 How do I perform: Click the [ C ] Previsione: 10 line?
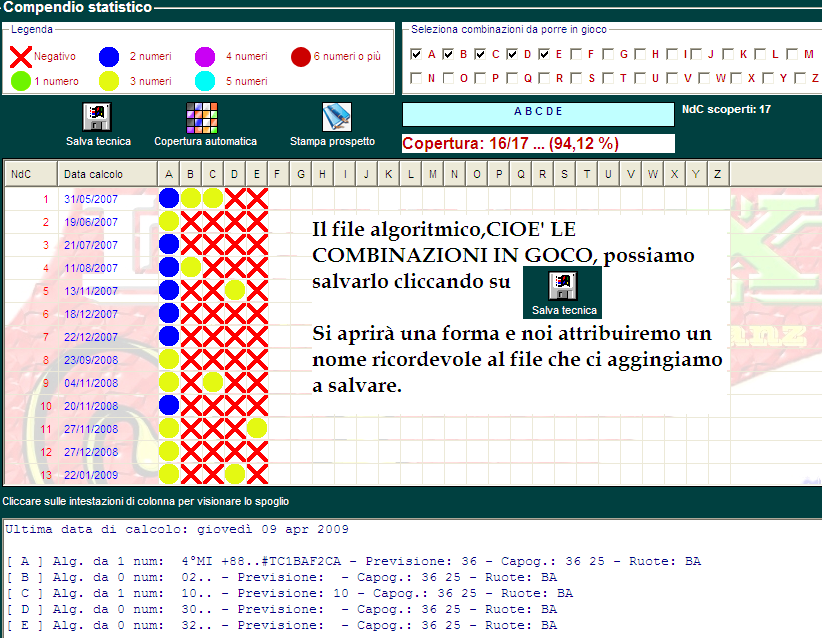[289, 593]
